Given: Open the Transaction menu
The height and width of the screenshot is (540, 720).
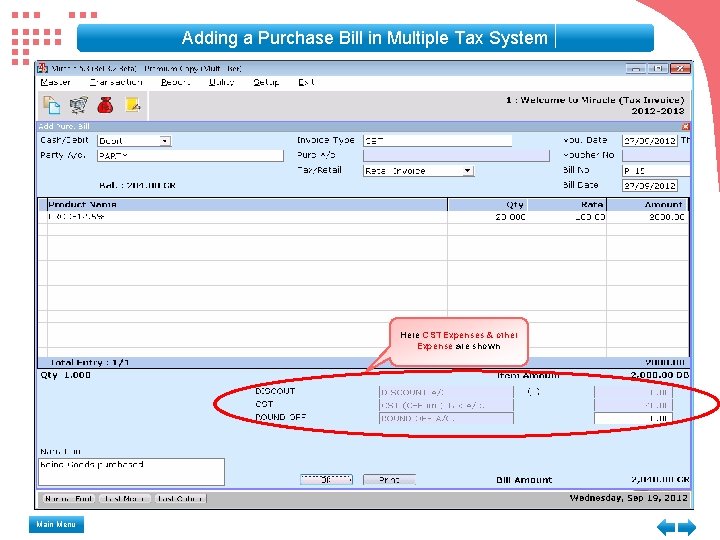Looking at the screenshot, I should pos(116,82).
